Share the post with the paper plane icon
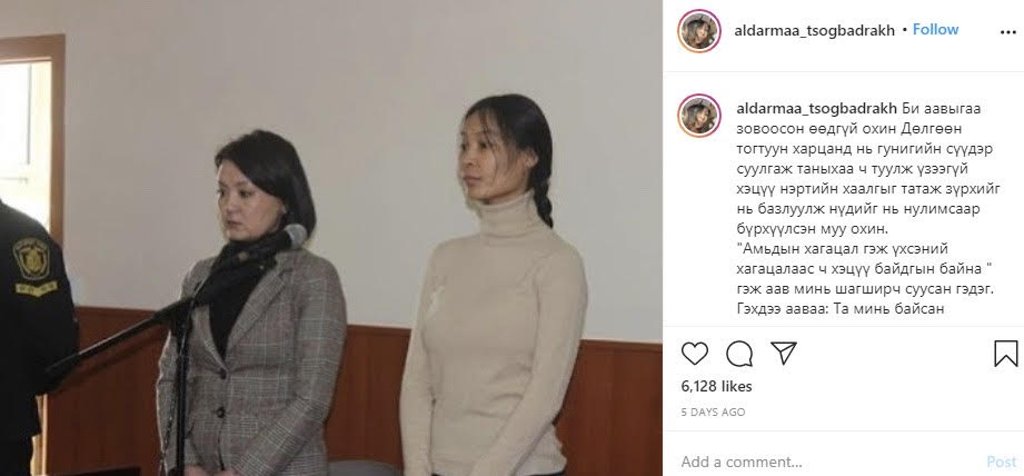 (783, 353)
